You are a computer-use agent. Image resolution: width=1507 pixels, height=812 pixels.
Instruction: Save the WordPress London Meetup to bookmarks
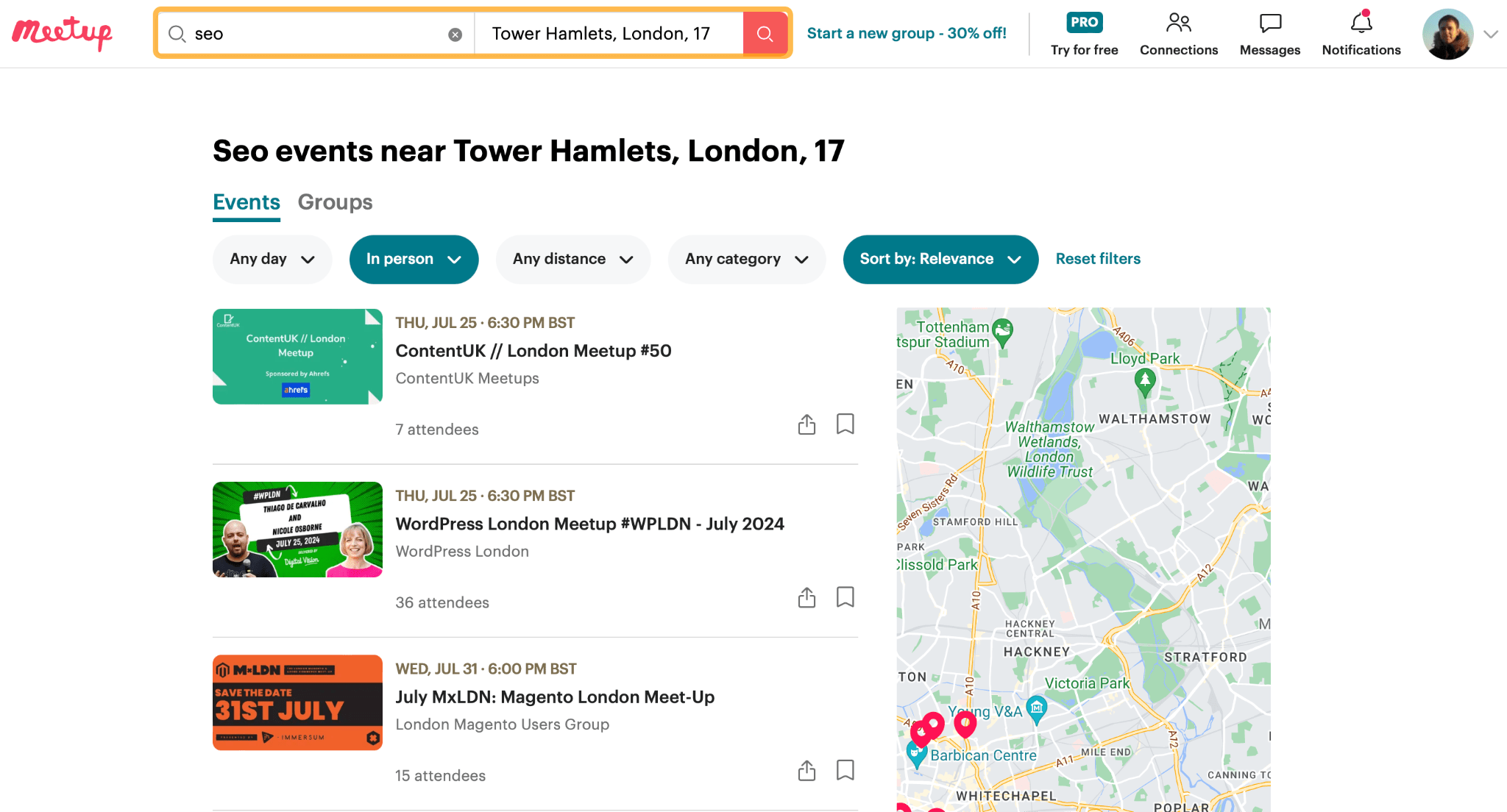pos(845,597)
